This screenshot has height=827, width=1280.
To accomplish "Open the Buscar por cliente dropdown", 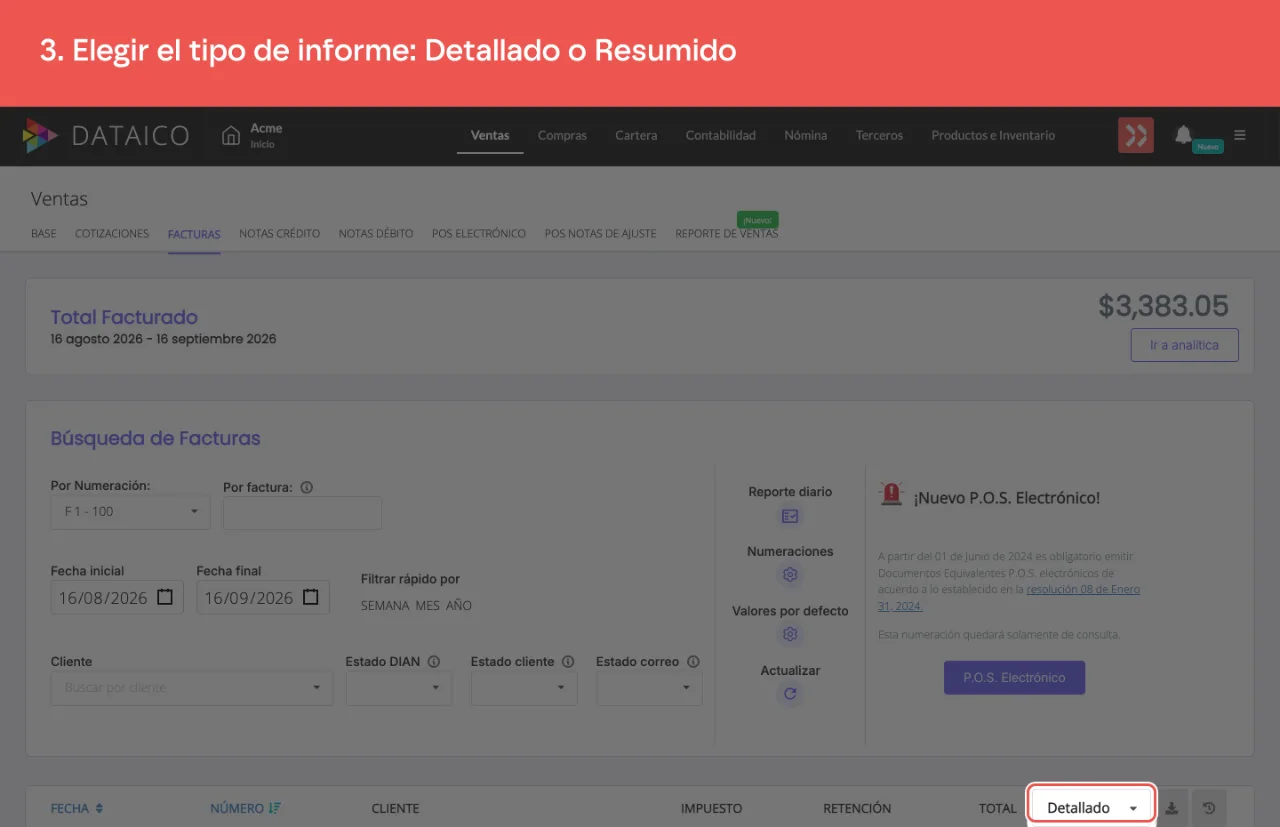I will point(191,688).
